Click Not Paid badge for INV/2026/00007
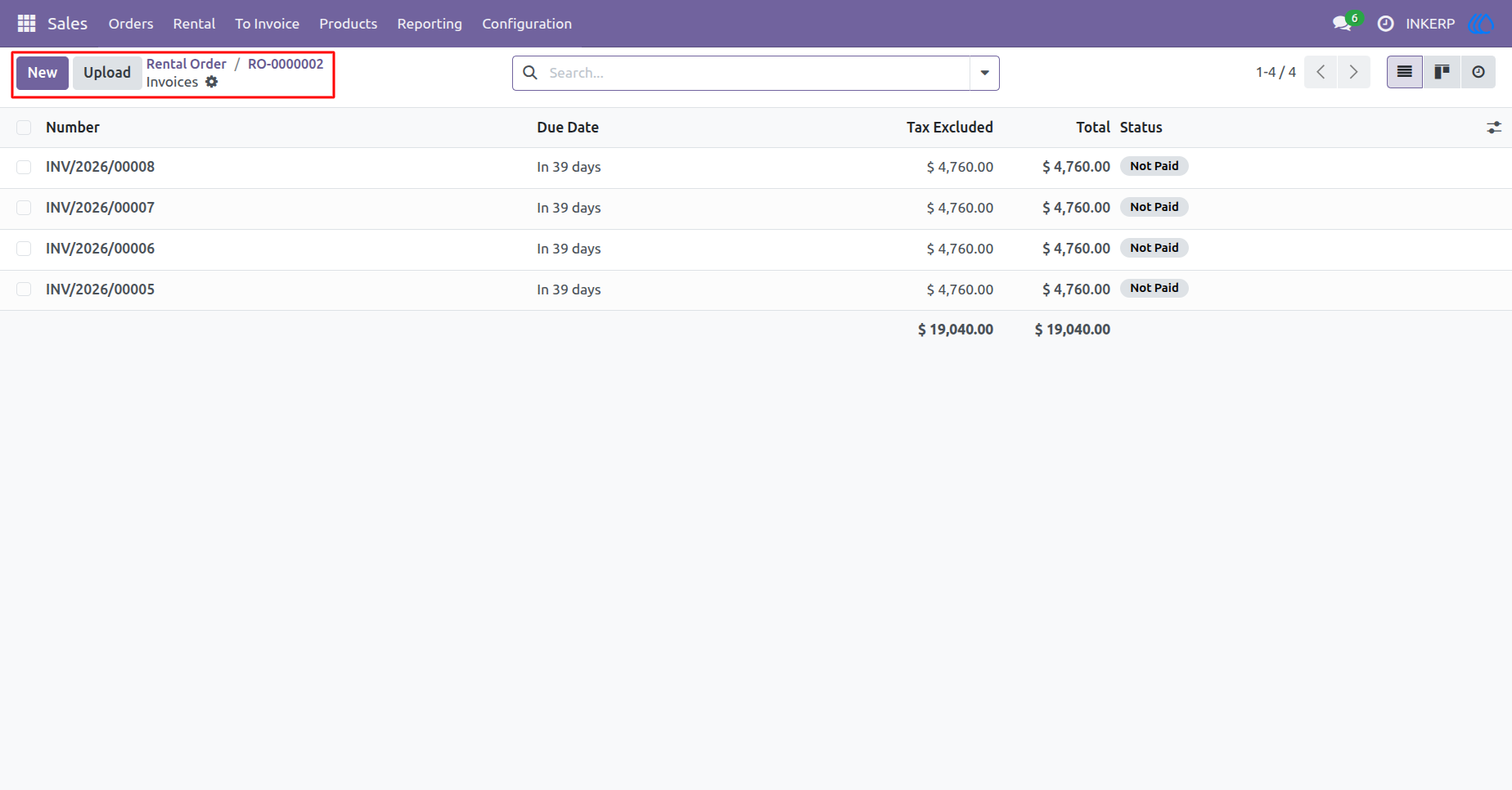1512x790 pixels. pyautogui.click(x=1154, y=207)
